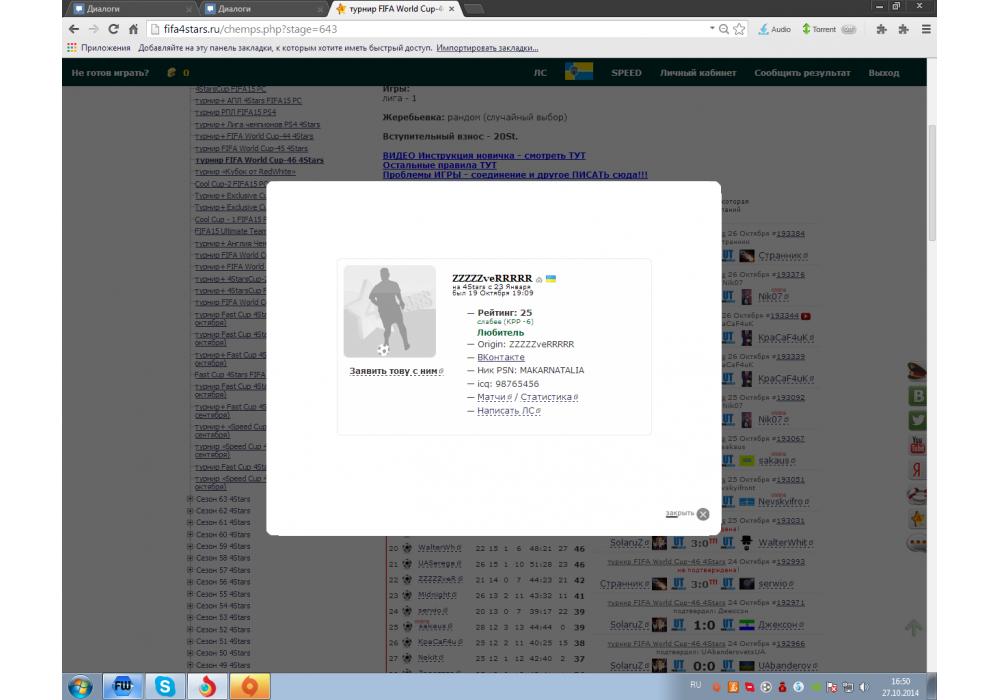The image size is (1000, 700).
Task: Click Сообщить результат in header
Action: [802, 73]
